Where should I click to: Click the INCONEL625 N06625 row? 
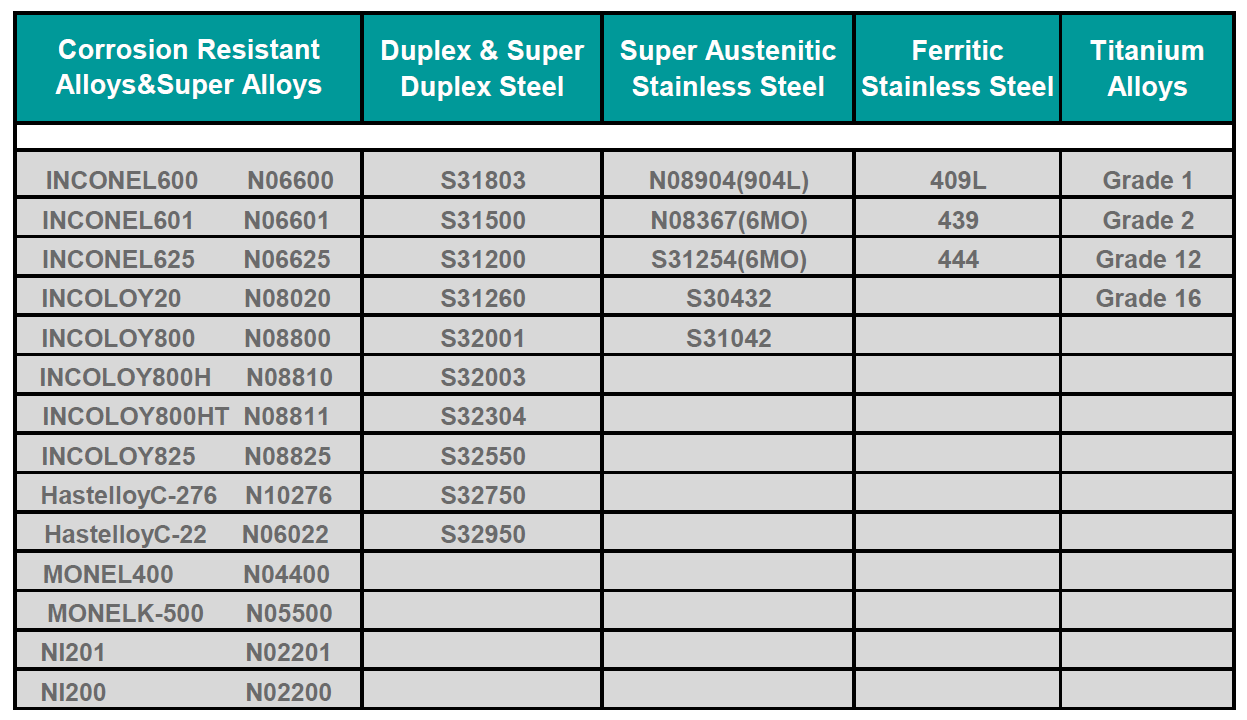pos(188,260)
